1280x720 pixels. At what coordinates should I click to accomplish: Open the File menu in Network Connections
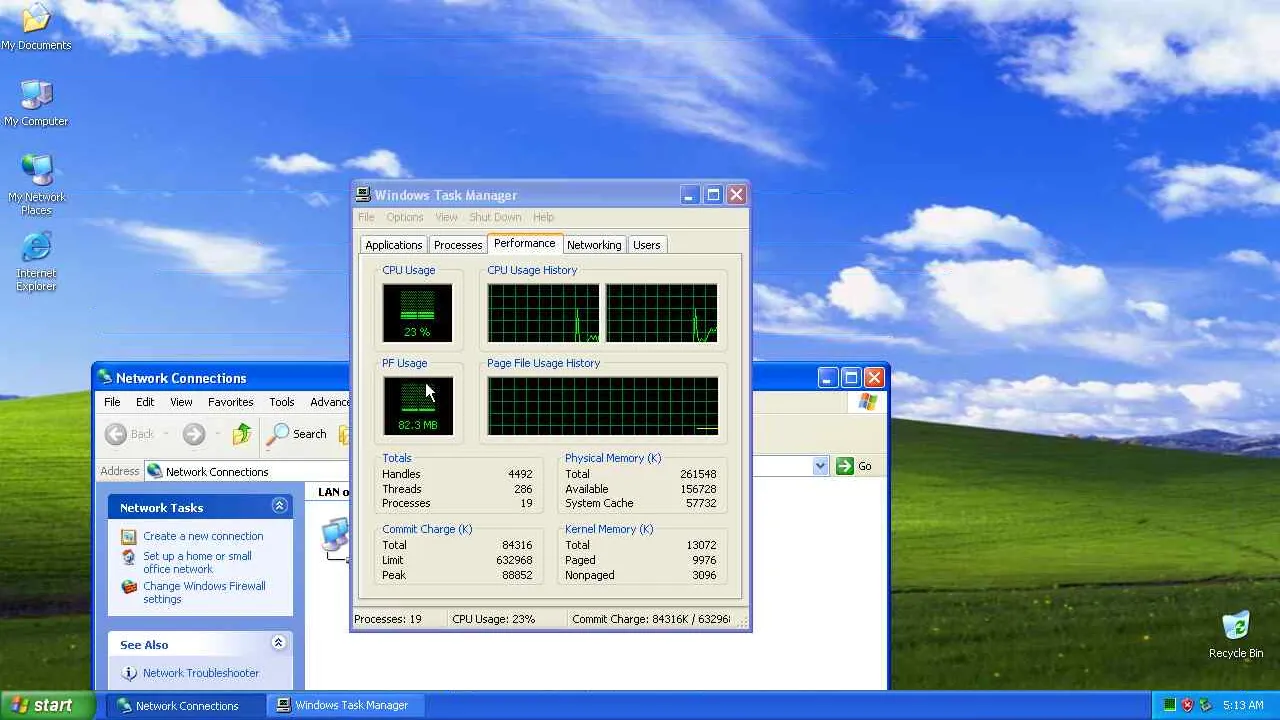(112, 402)
